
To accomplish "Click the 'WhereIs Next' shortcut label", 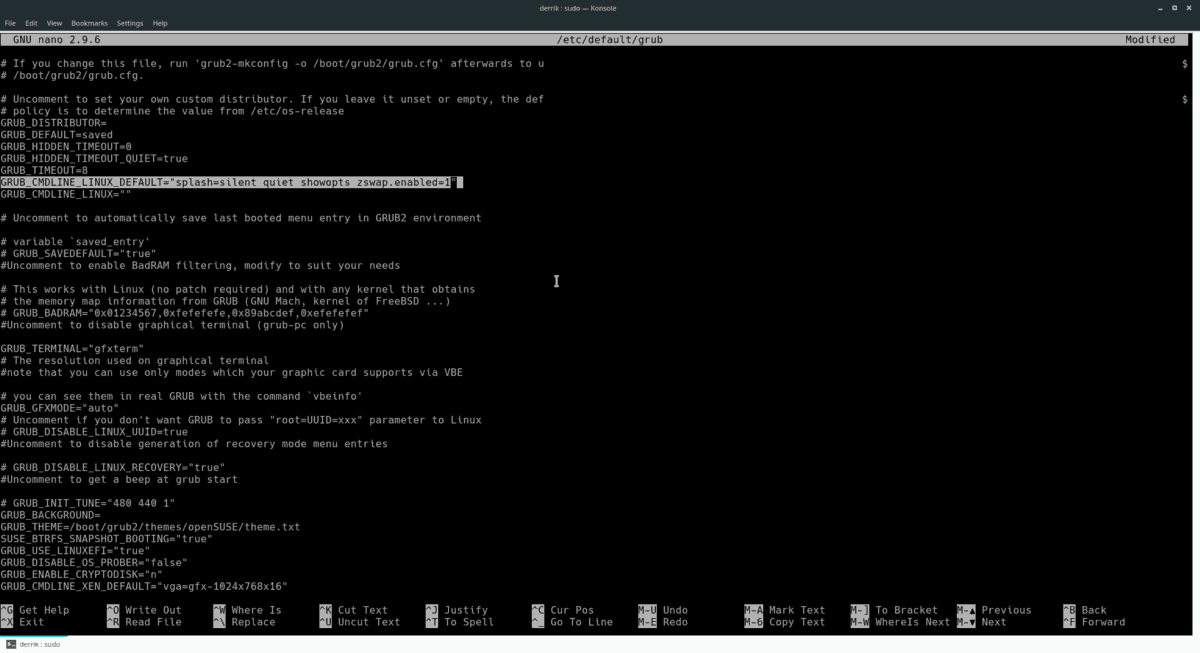I will (x=913, y=622).
